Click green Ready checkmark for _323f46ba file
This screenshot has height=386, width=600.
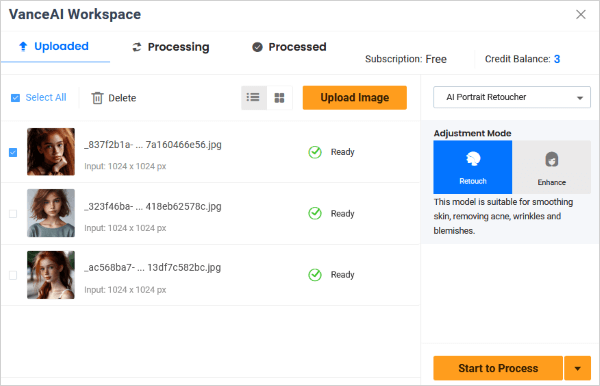tap(315, 213)
